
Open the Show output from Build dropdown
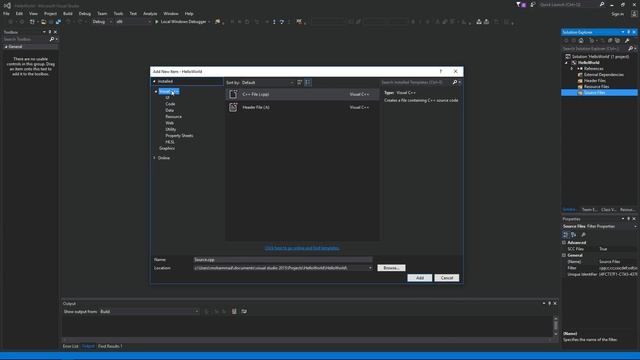pyautogui.click(x=149, y=312)
